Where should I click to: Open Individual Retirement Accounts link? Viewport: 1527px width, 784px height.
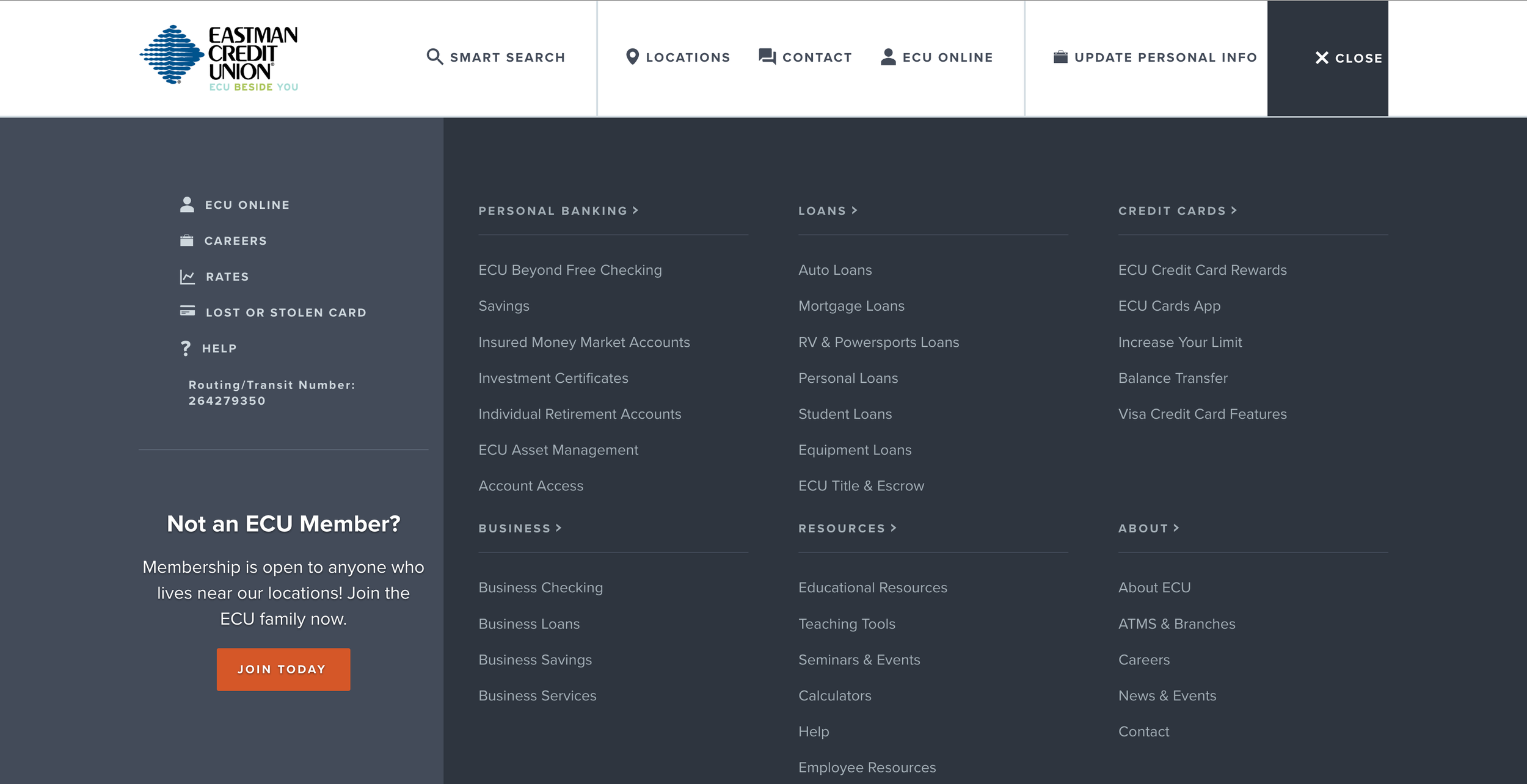(580, 414)
